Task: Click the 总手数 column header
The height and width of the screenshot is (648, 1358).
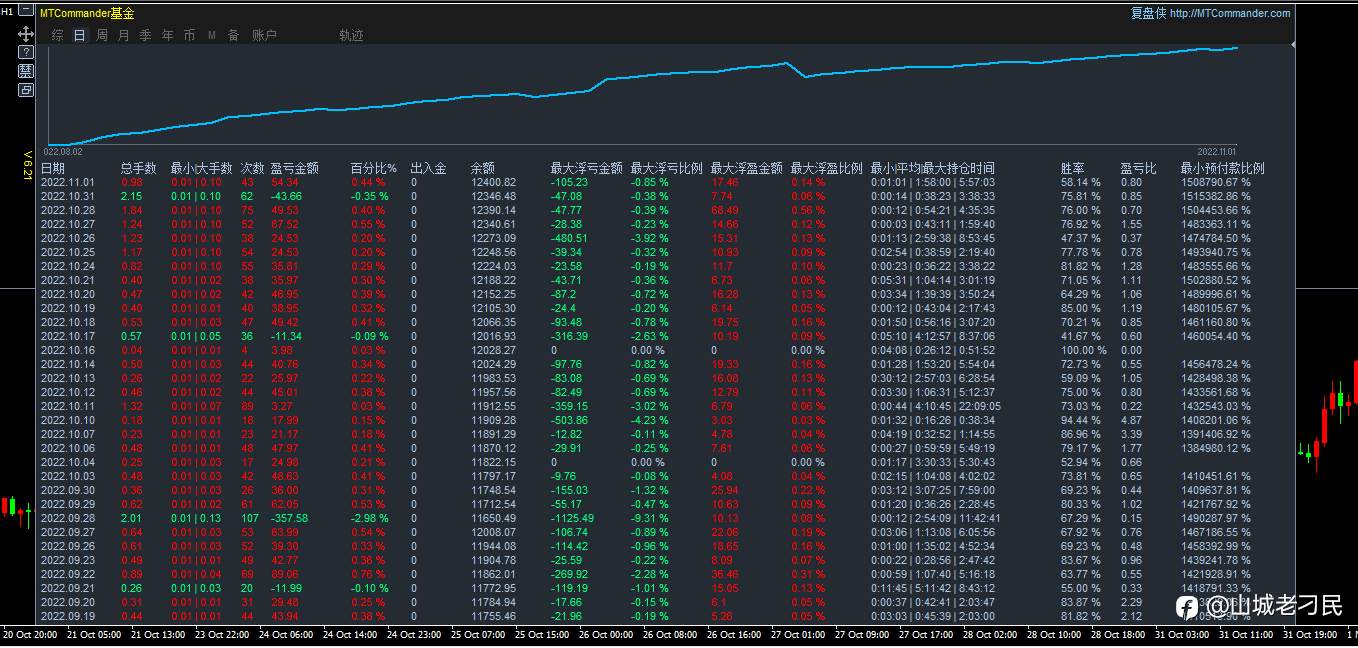Action: coord(139,168)
